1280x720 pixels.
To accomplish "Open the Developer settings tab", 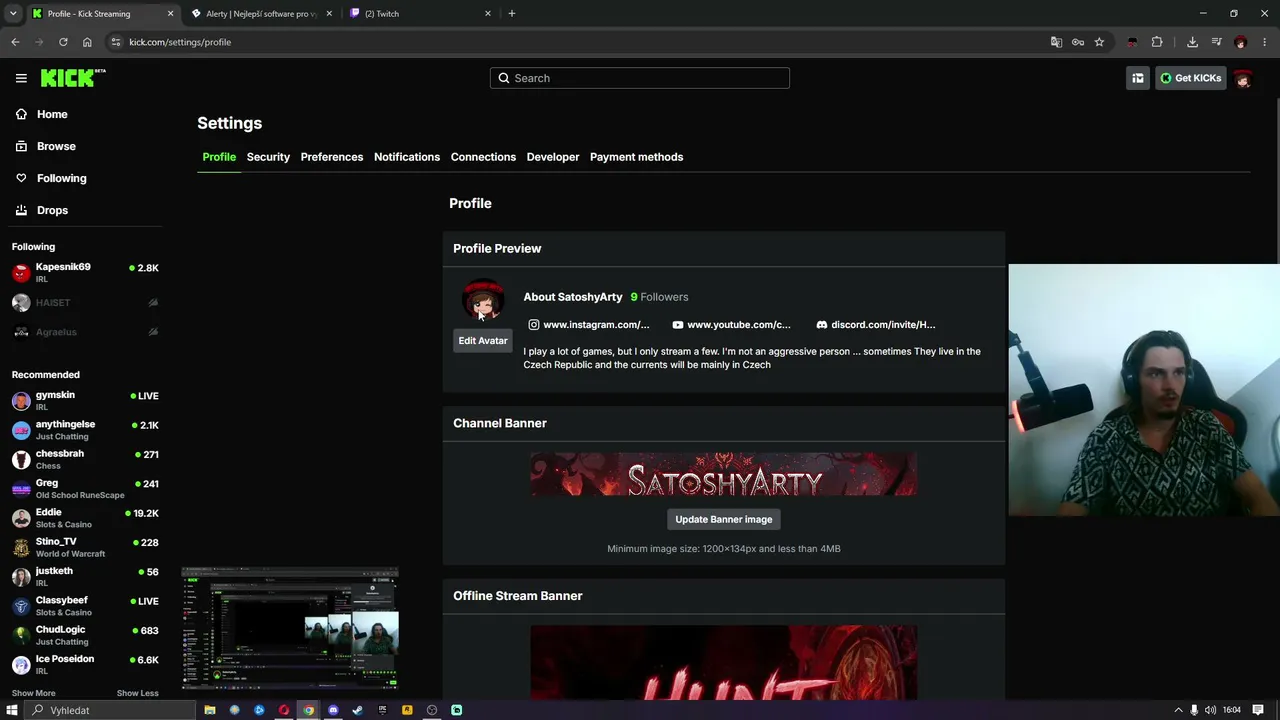I will tap(553, 157).
